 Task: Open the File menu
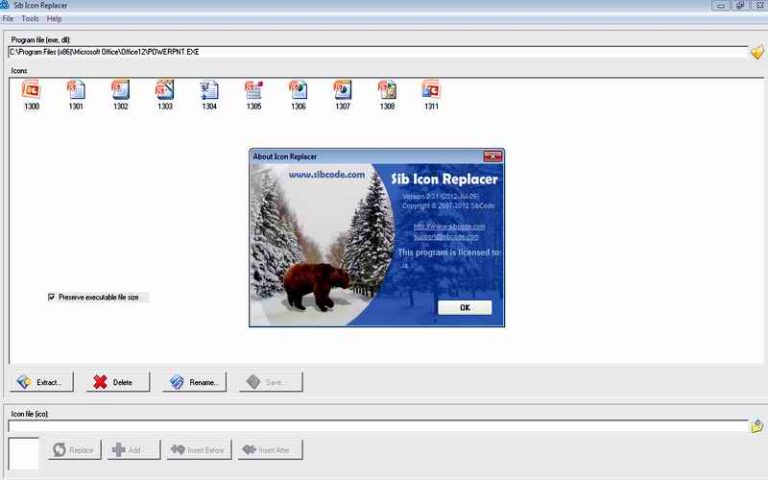click(8, 19)
